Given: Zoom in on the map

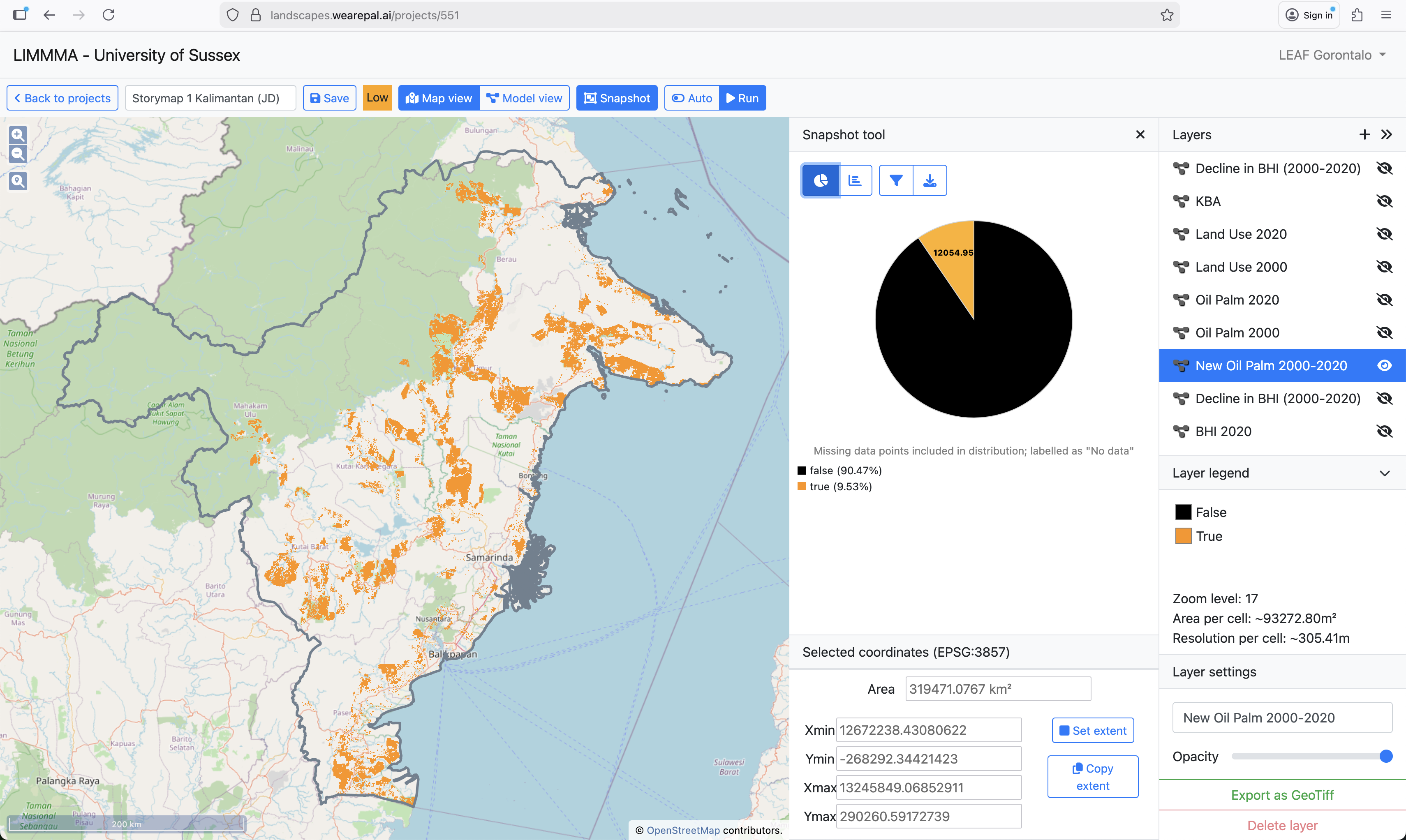Looking at the screenshot, I should pos(18,135).
